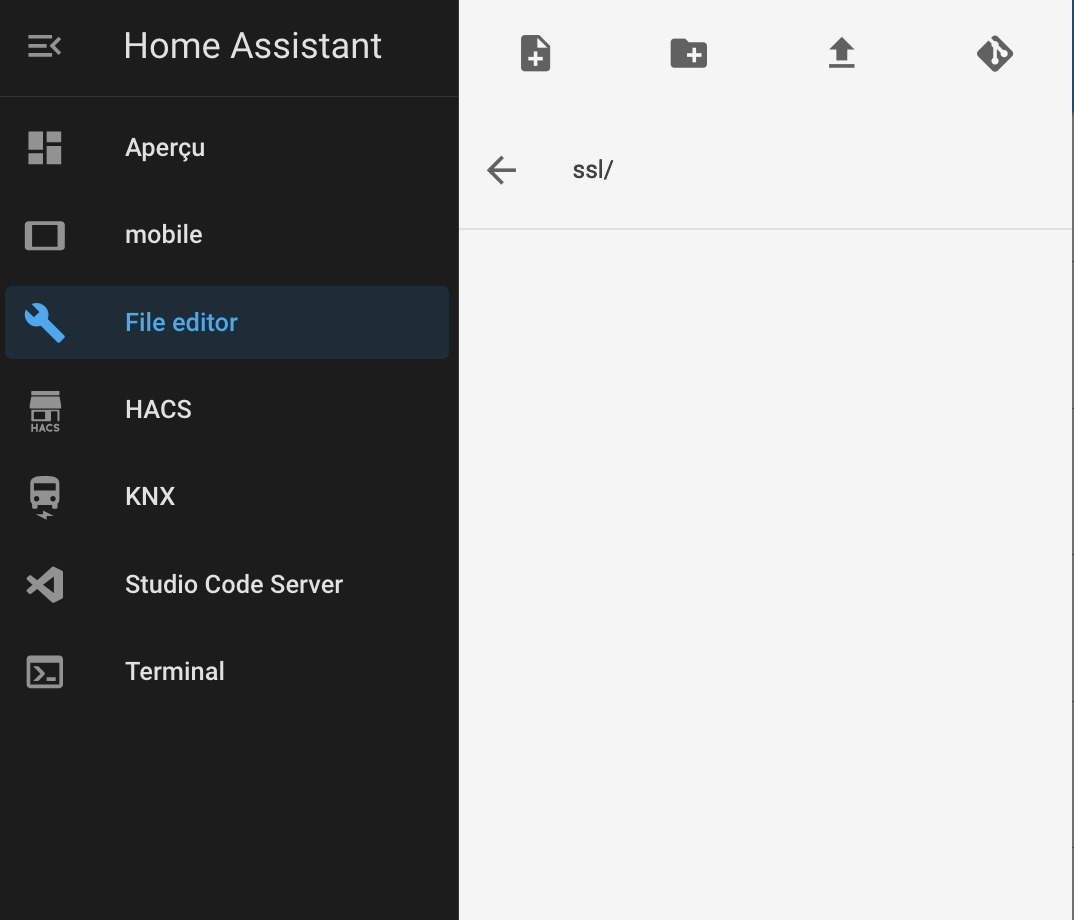Click the ssl/ path label
The image size is (1074, 920).
[x=592, y=170]
